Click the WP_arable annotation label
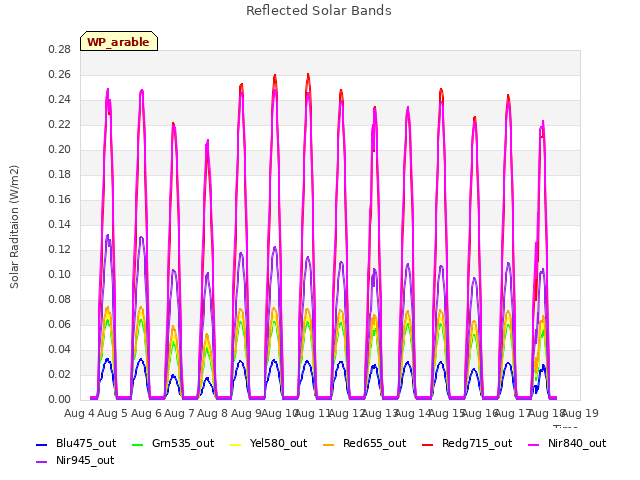640x480 pixels. tap(118, 42)
